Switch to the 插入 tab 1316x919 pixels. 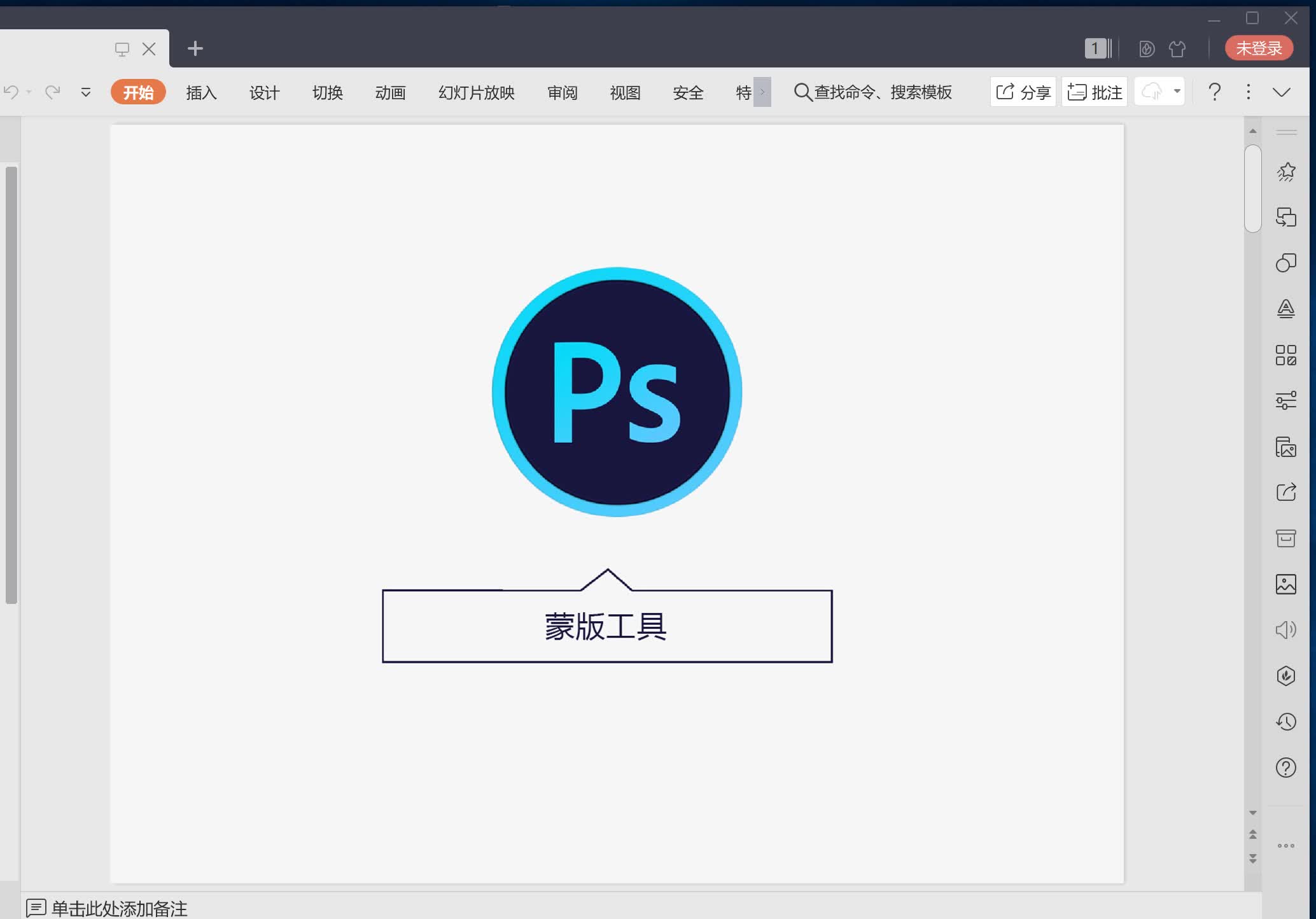[201, 93]
